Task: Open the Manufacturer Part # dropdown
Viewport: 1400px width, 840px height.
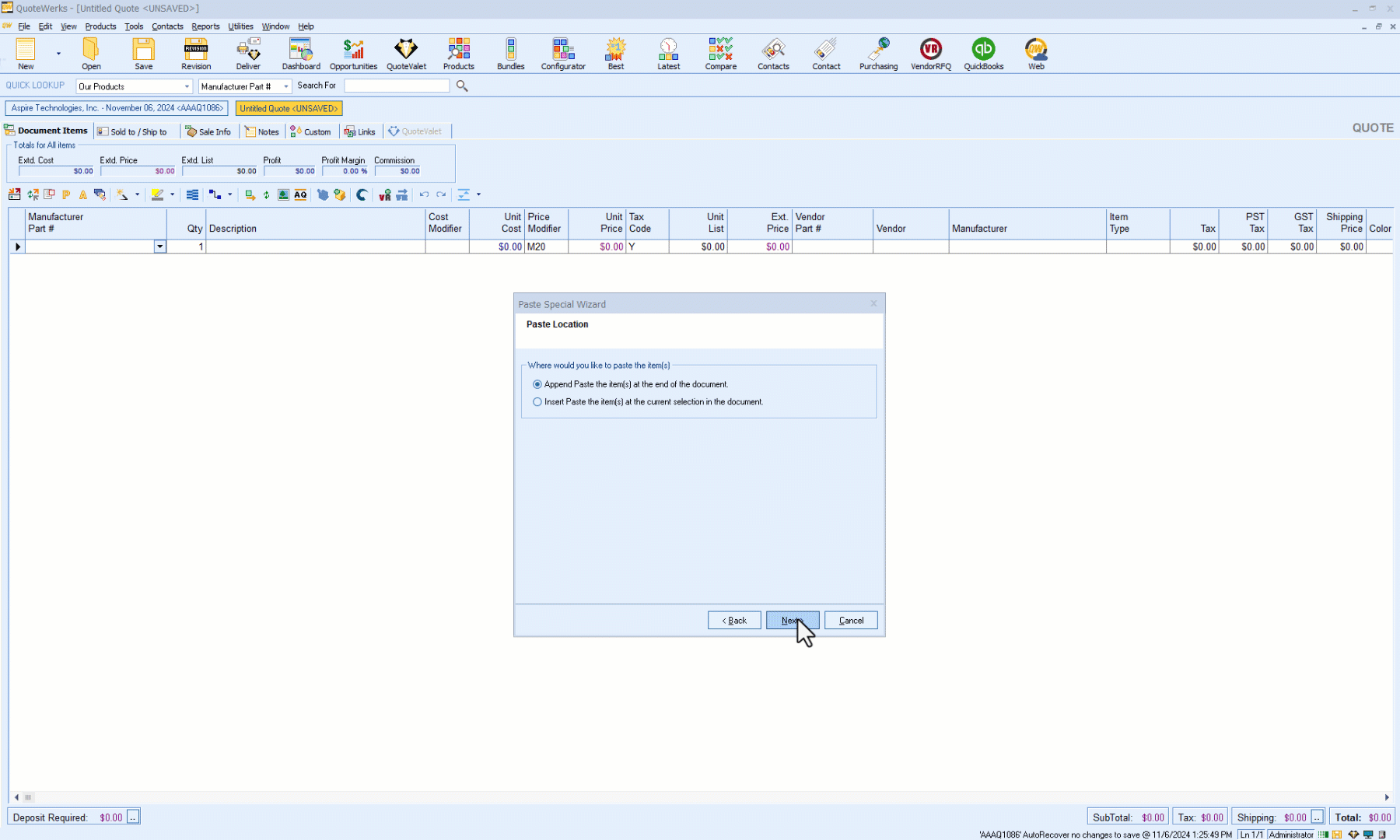Action: (x=285, y=86)
